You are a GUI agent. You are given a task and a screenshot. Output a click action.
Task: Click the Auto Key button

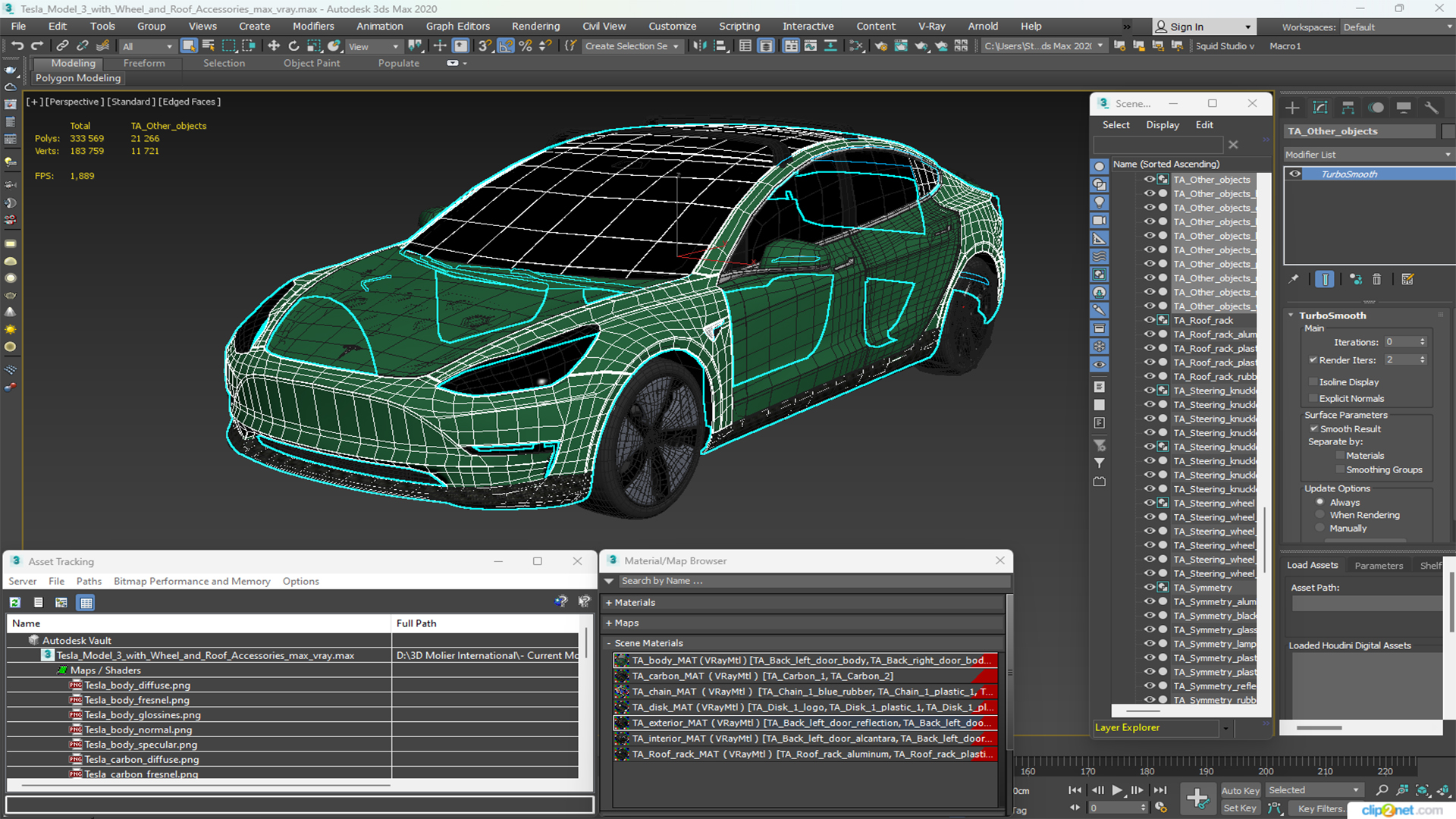(1240, 791)
